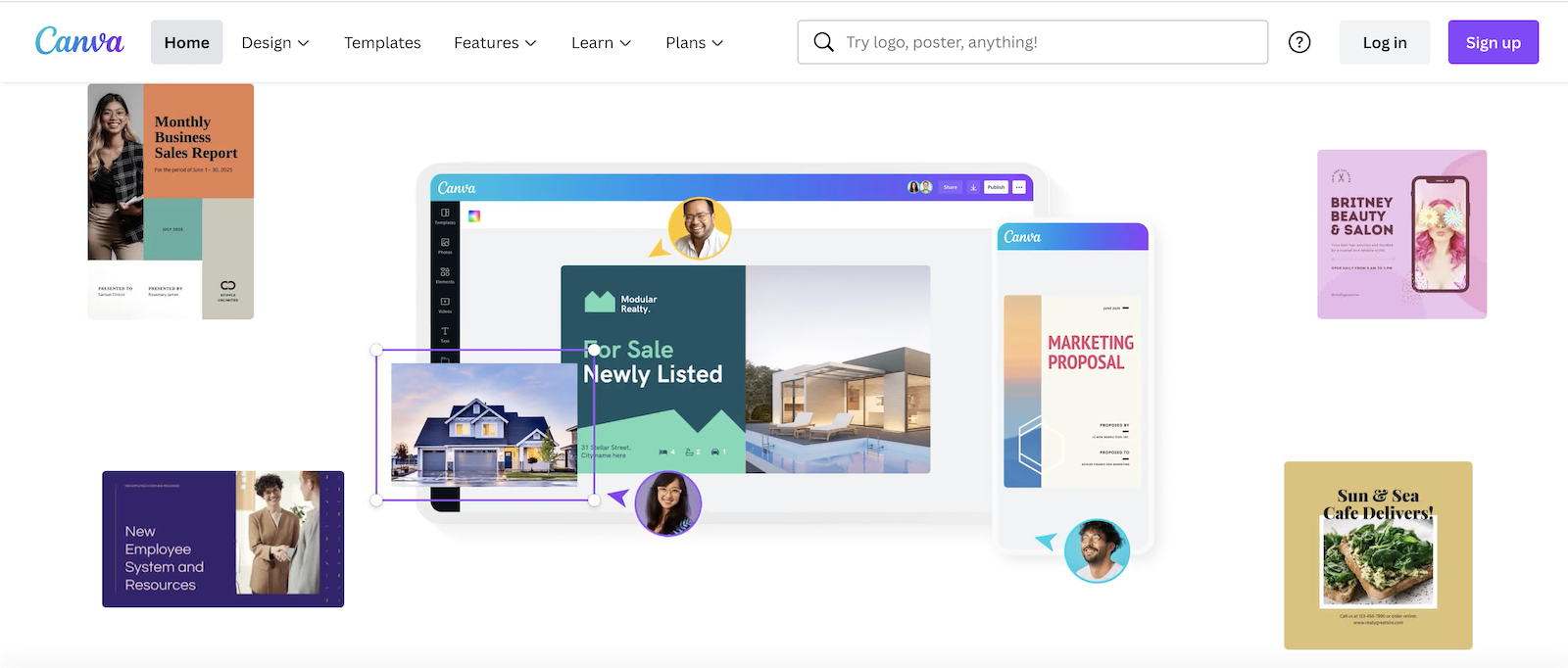Click the Videos icon in the mockup sidebar
Viewport: 1568px width, 668px height.
(x=445, y=305)
